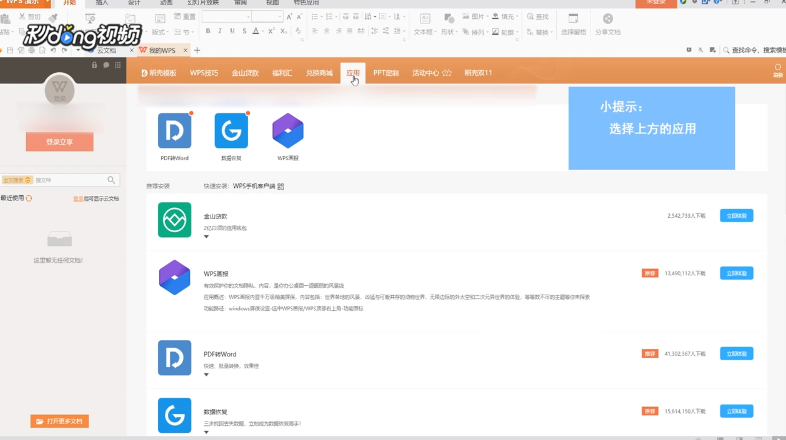Open the grid icon in the sidebar header
The height and width of the screenshot is (440, 786).
point(118,65)
